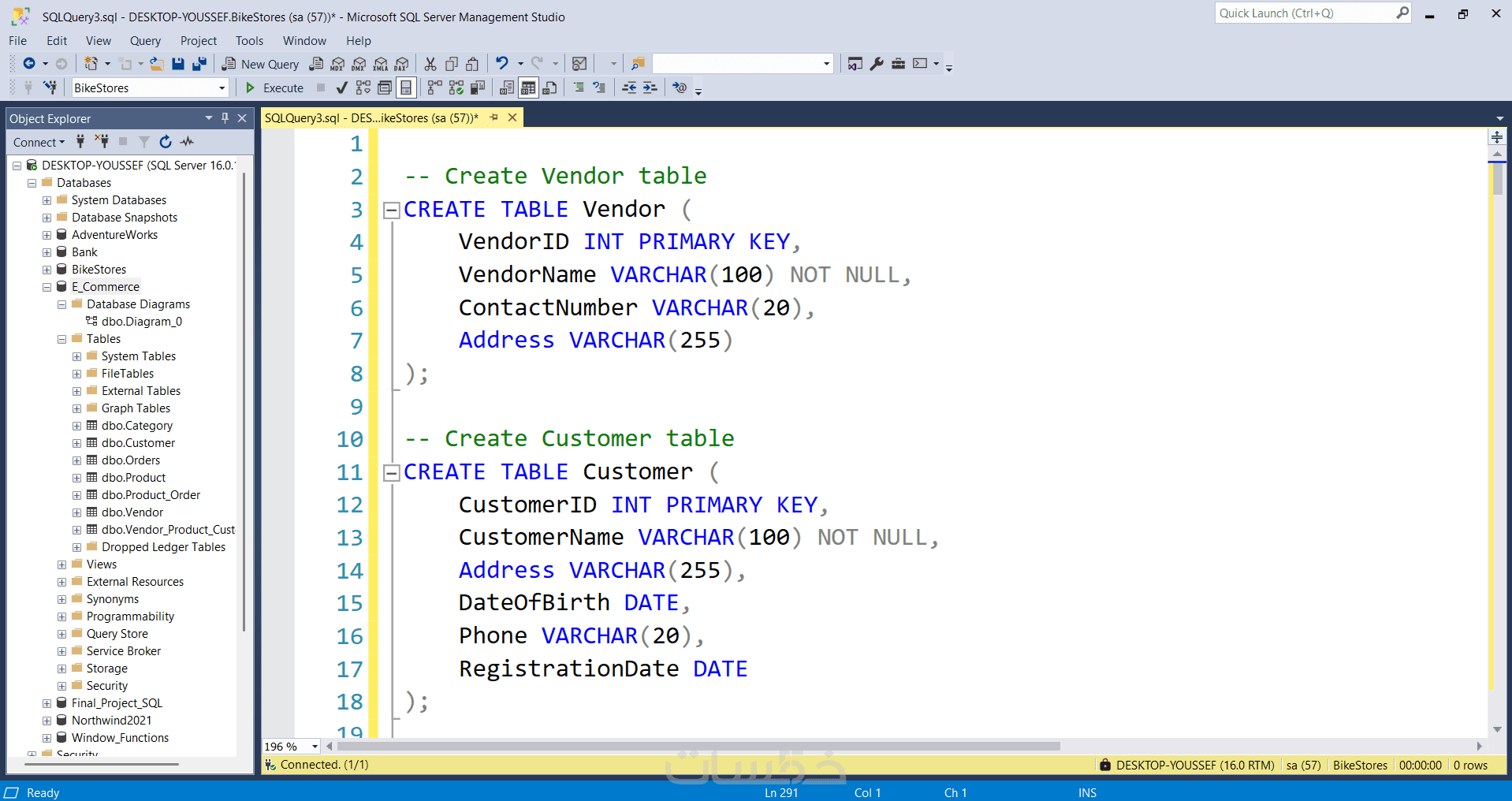Expand the AdventureWorks database node
Viewport: 1512px width, 801px height.
(47, 235)
